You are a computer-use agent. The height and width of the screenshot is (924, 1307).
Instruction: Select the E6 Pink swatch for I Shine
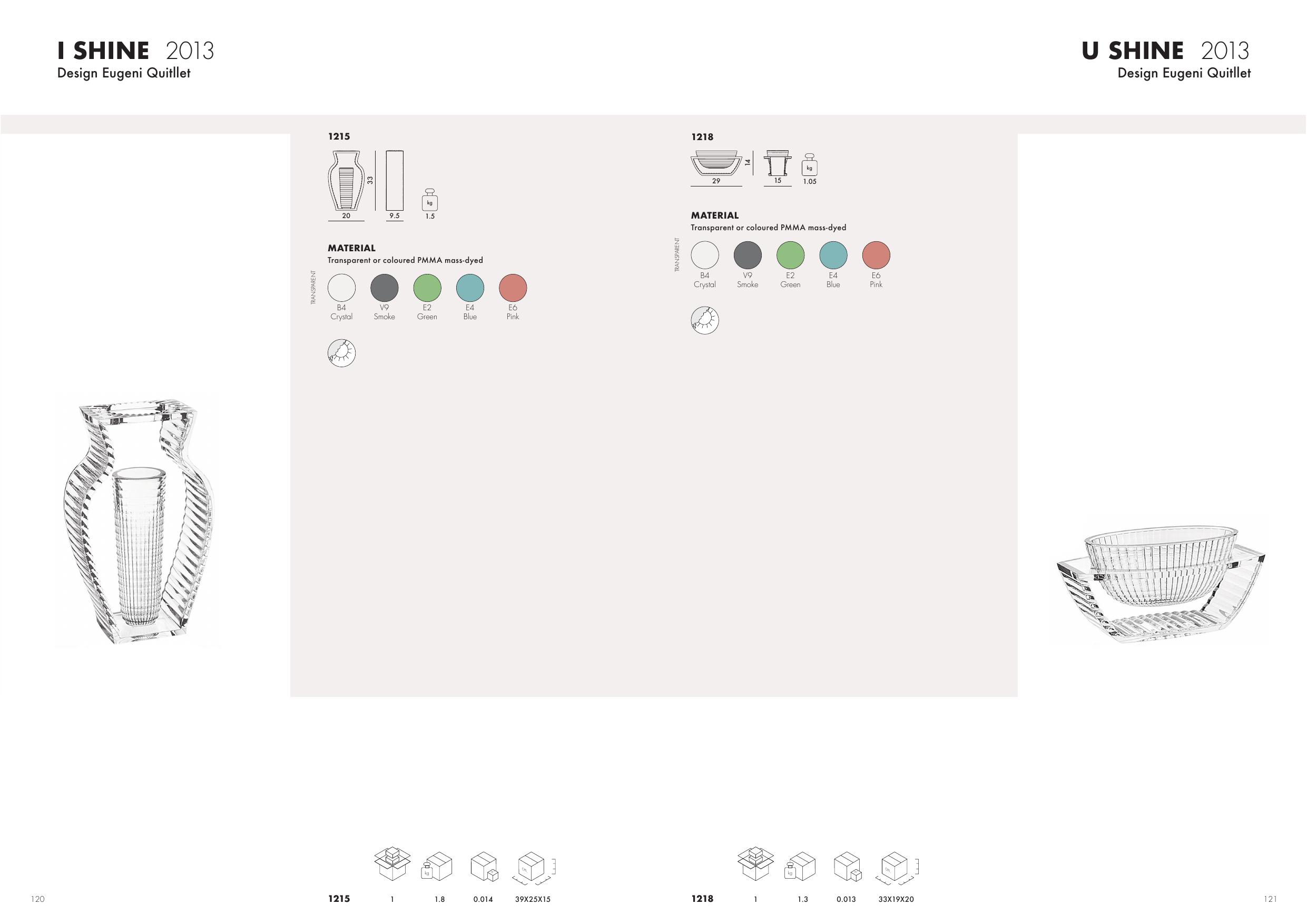513,288
